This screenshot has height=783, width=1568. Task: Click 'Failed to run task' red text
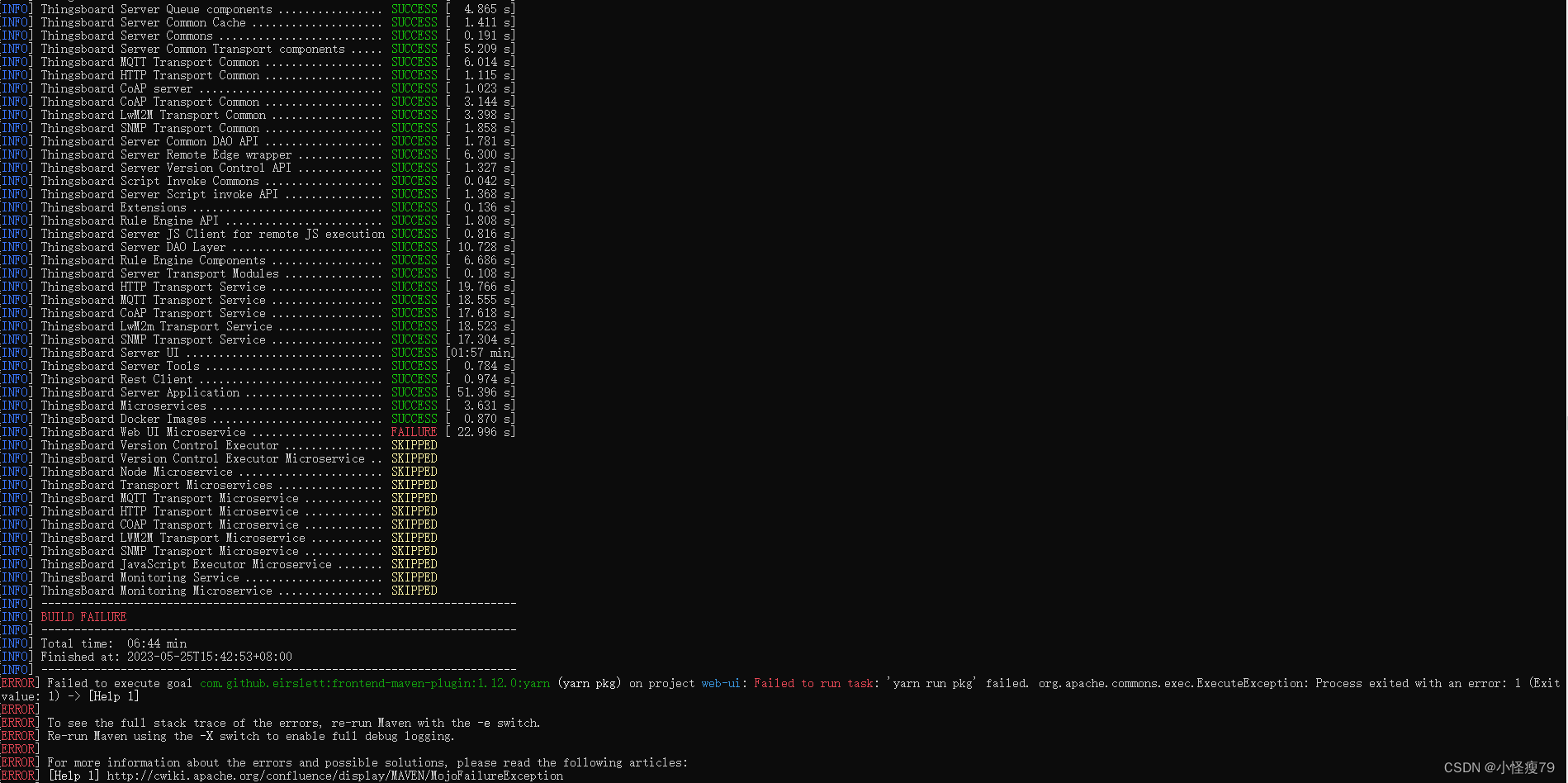(x=813, y=683)
